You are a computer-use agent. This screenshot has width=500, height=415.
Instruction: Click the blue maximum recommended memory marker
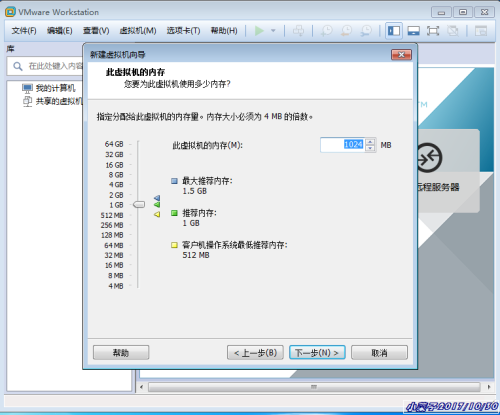(157, 198)
